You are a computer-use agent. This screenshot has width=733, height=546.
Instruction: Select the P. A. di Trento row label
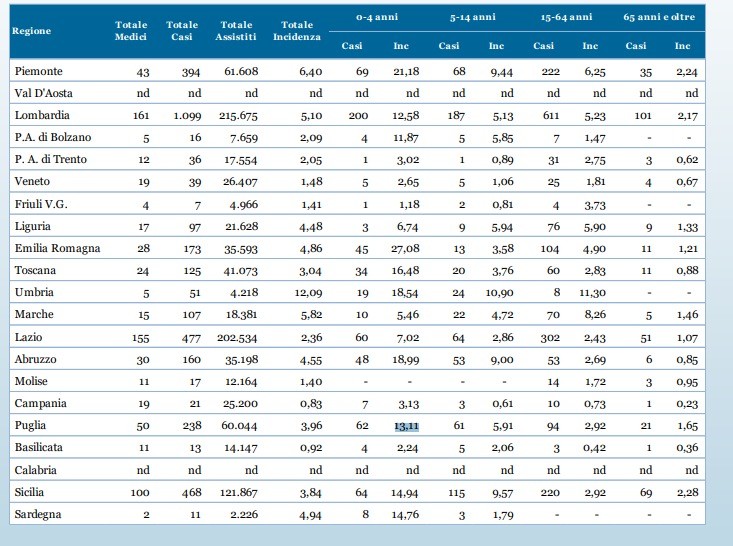coord(50,159)
